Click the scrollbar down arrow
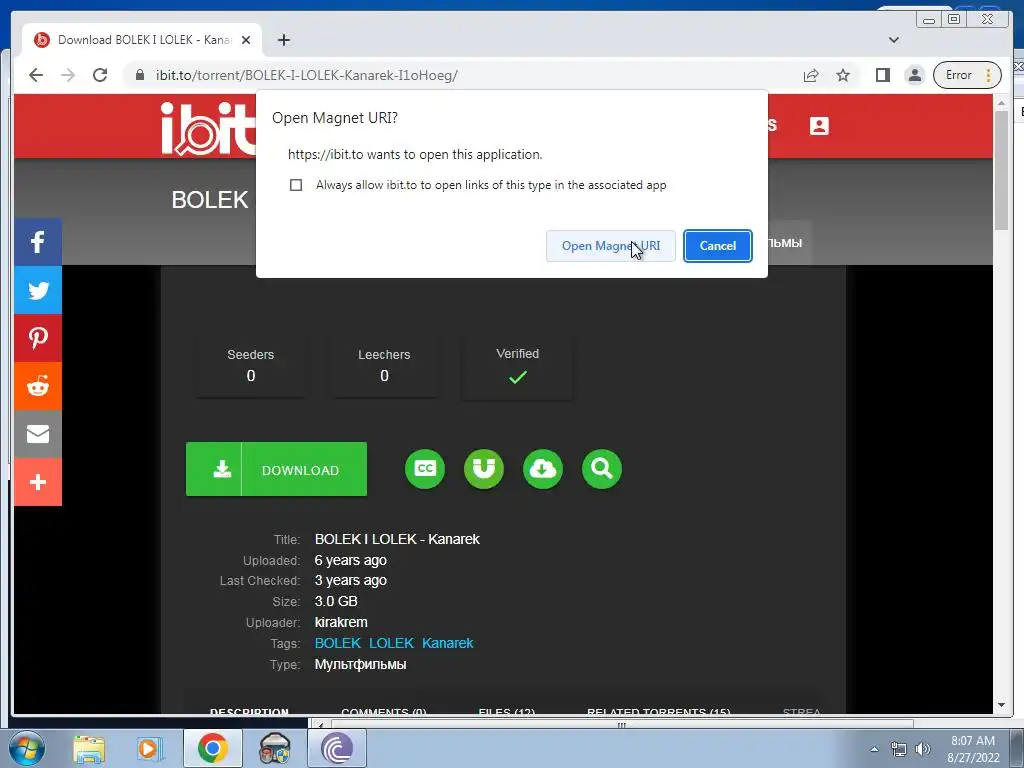1024x768 pixels. click(1001, 705)
